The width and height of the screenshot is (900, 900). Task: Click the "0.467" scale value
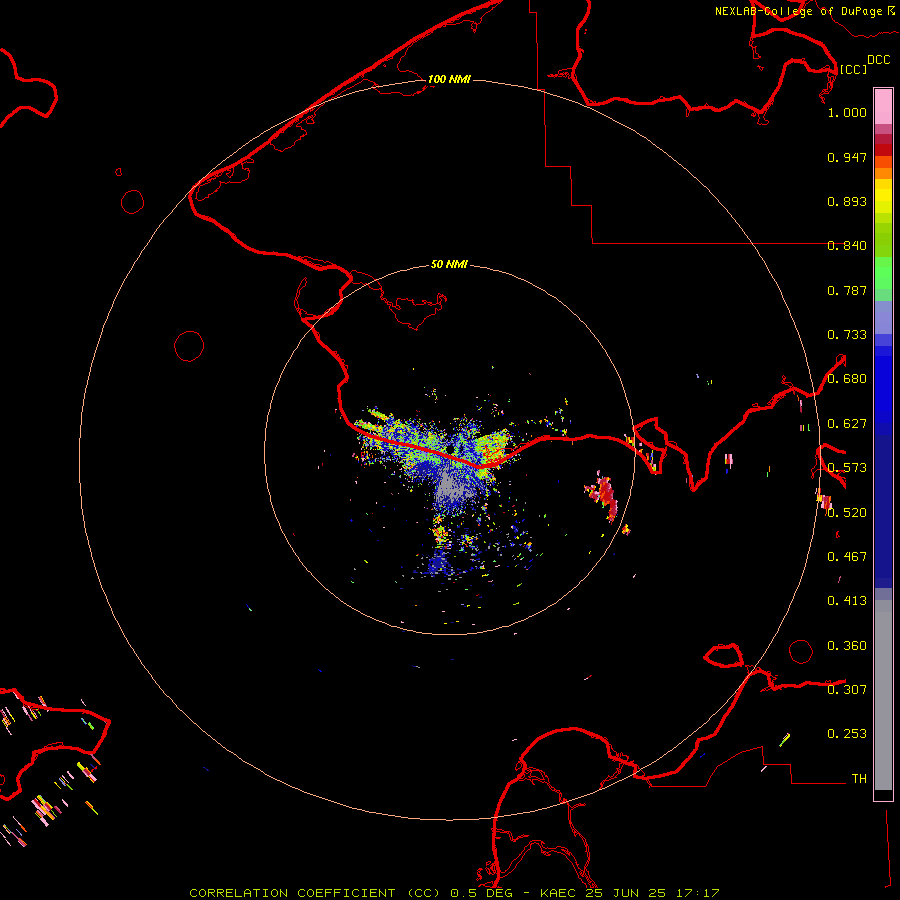[847, 557]
